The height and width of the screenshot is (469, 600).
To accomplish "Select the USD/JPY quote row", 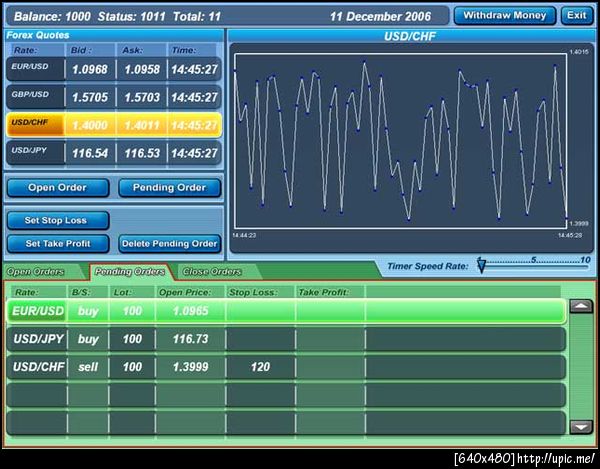I will pos(114,153).
